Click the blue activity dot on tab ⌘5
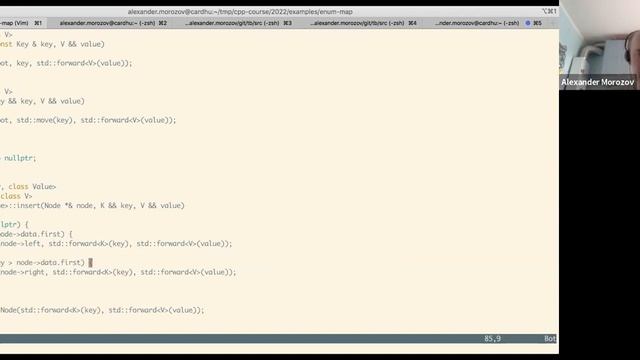Screen dimensions: 640x360 [528, 23]
